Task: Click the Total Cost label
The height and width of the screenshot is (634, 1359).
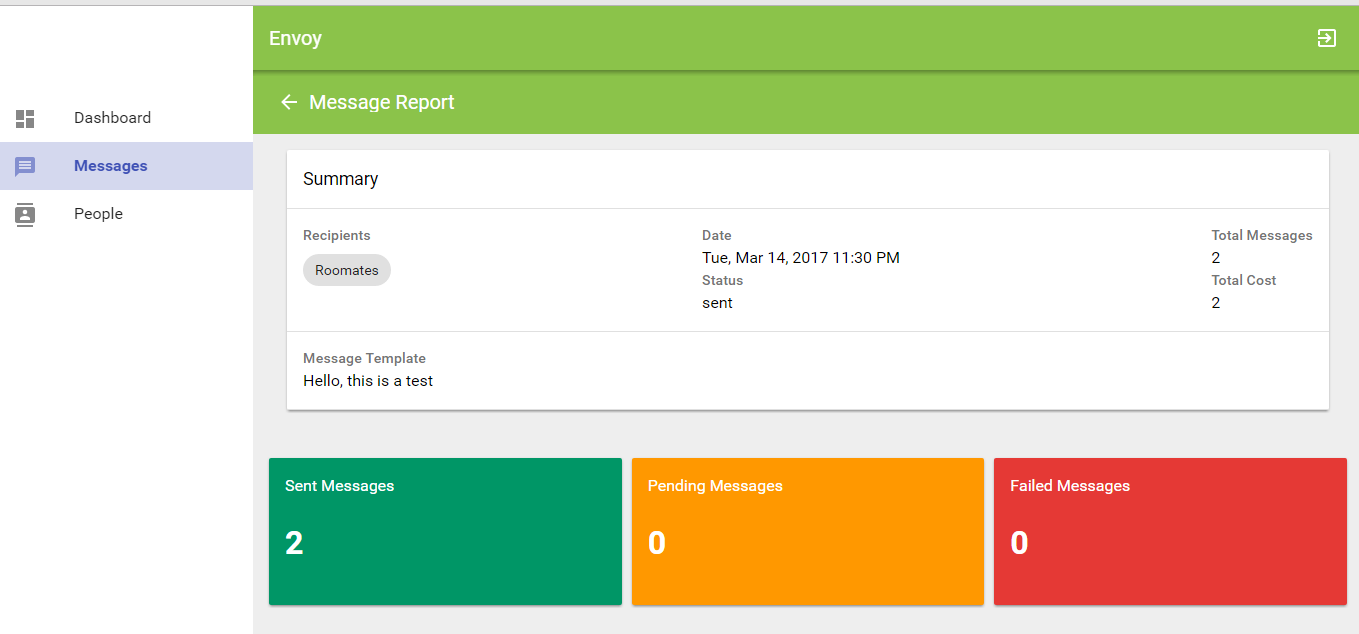Action: pyautogui.click(x=1243, y=281)
